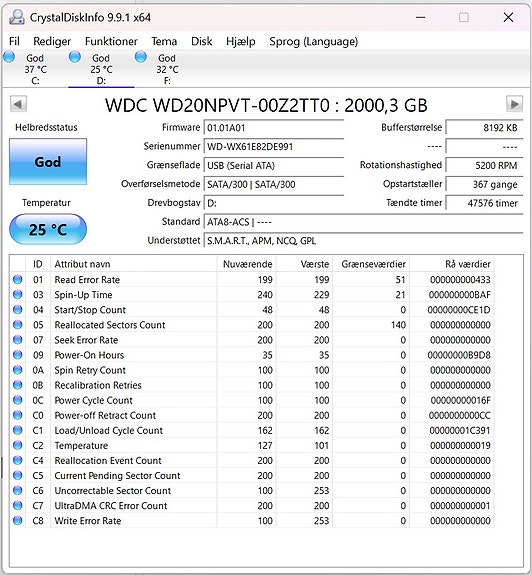Screen dimensions: 532x575
Task: Click the status dot for Reallocated Sectors Count
Action: coord(18,325)
